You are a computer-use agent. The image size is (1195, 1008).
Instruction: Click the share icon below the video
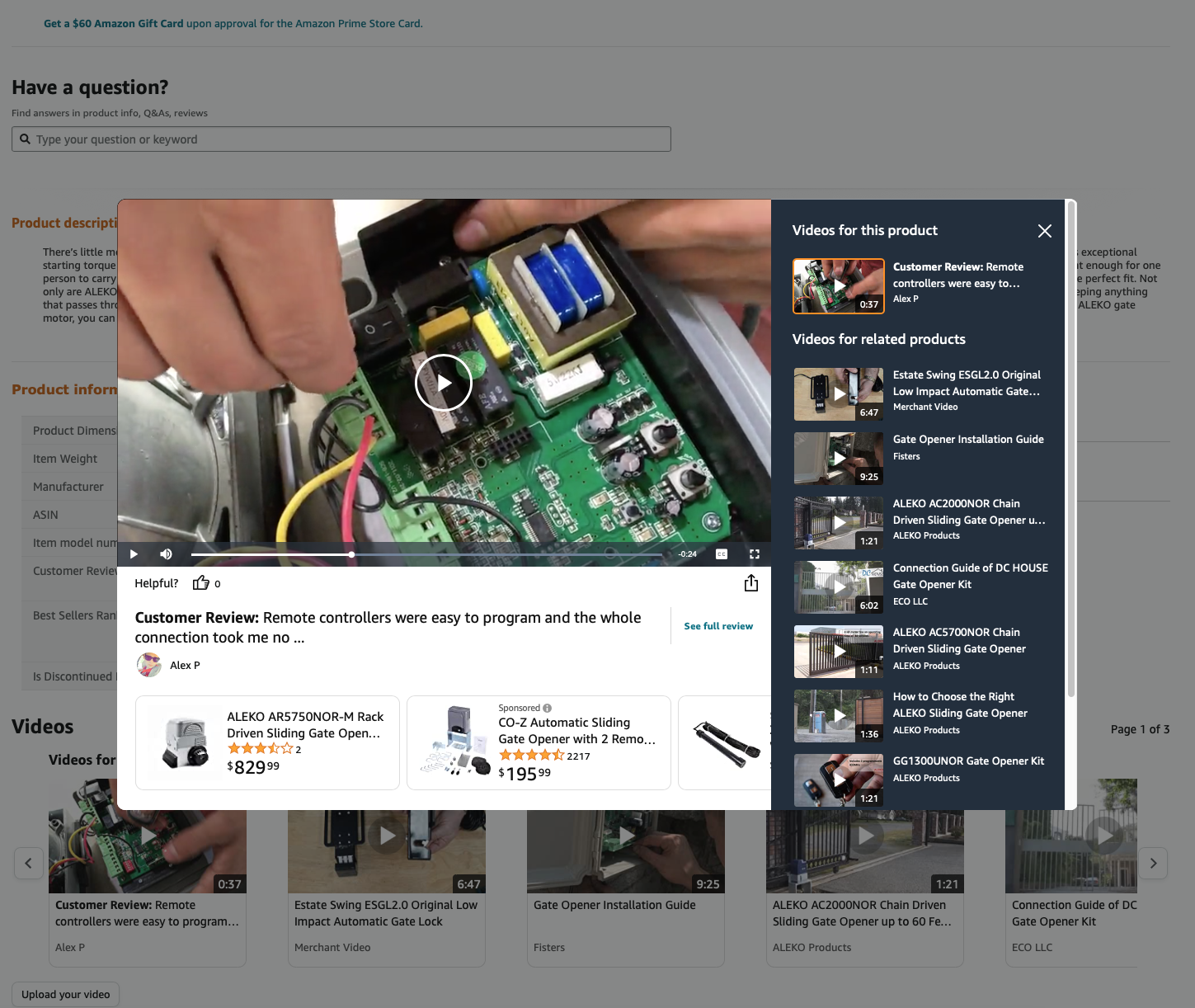[x=750, y=583]
